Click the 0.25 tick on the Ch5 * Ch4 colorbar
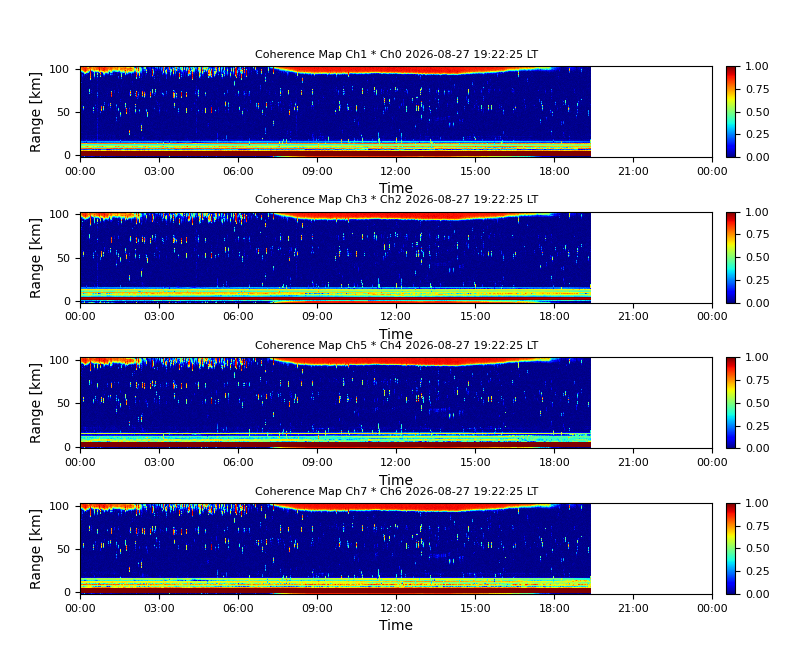800x660 pixels. point(757,426)
